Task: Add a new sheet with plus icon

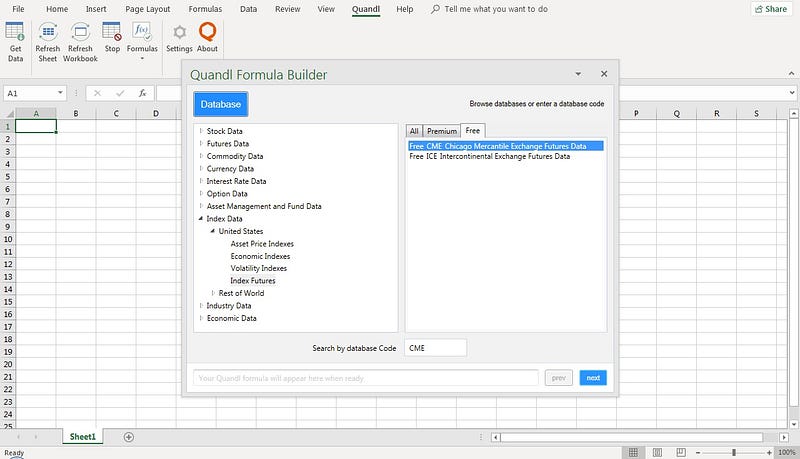Action: tap(129, 437)
